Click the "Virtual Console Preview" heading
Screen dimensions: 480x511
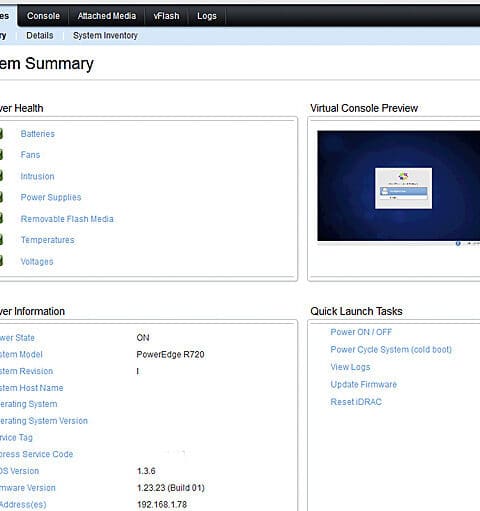364,108
